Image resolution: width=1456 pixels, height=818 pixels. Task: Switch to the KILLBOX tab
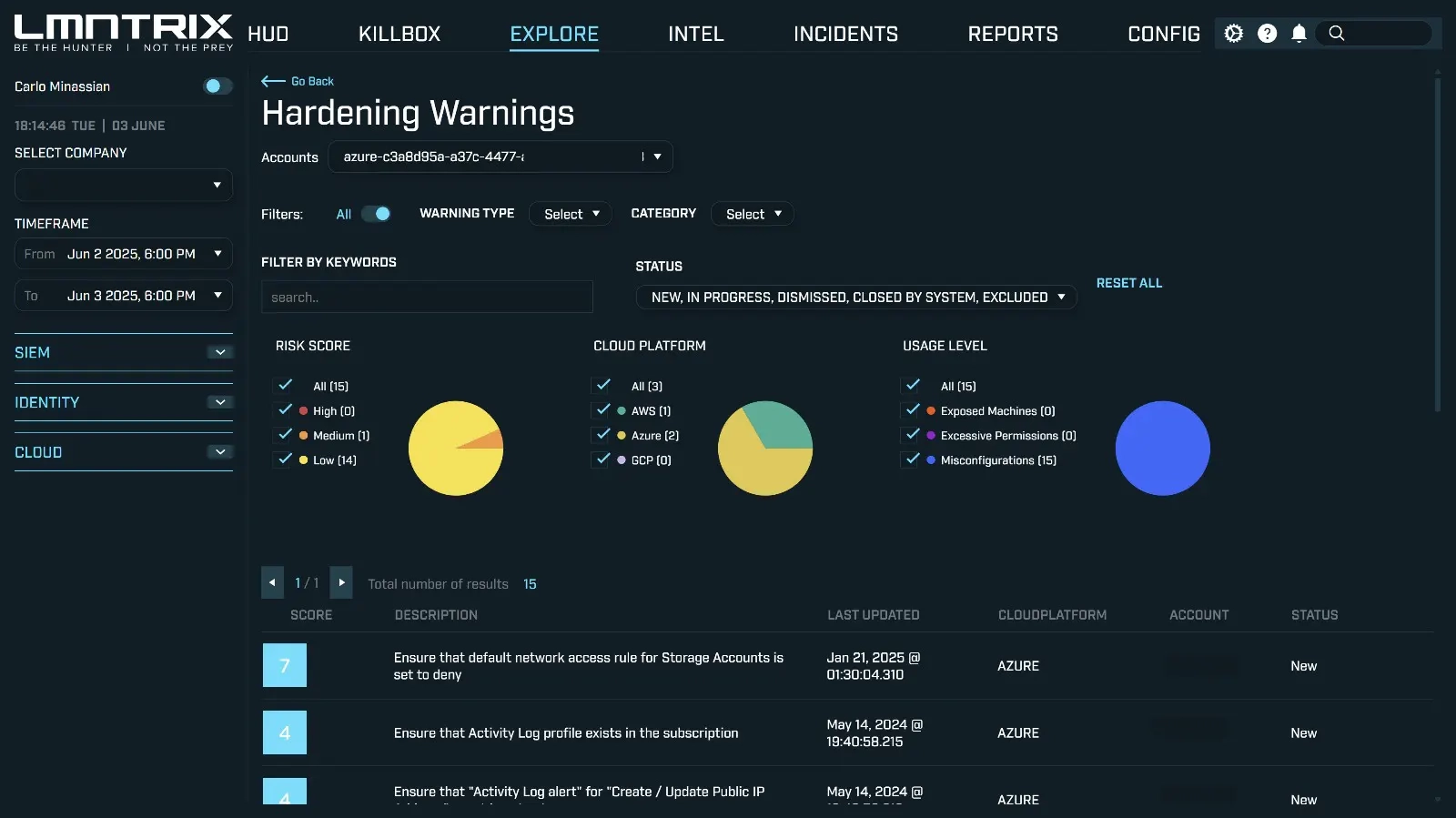point(399,34)
